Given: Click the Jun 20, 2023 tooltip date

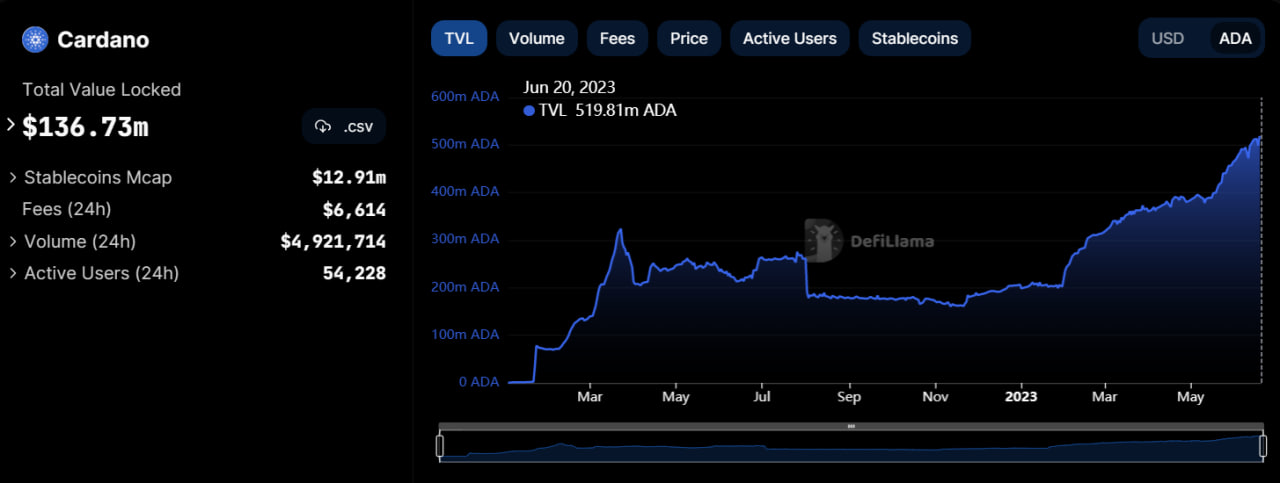Looking at the screenshot, I should coord(570,87).
